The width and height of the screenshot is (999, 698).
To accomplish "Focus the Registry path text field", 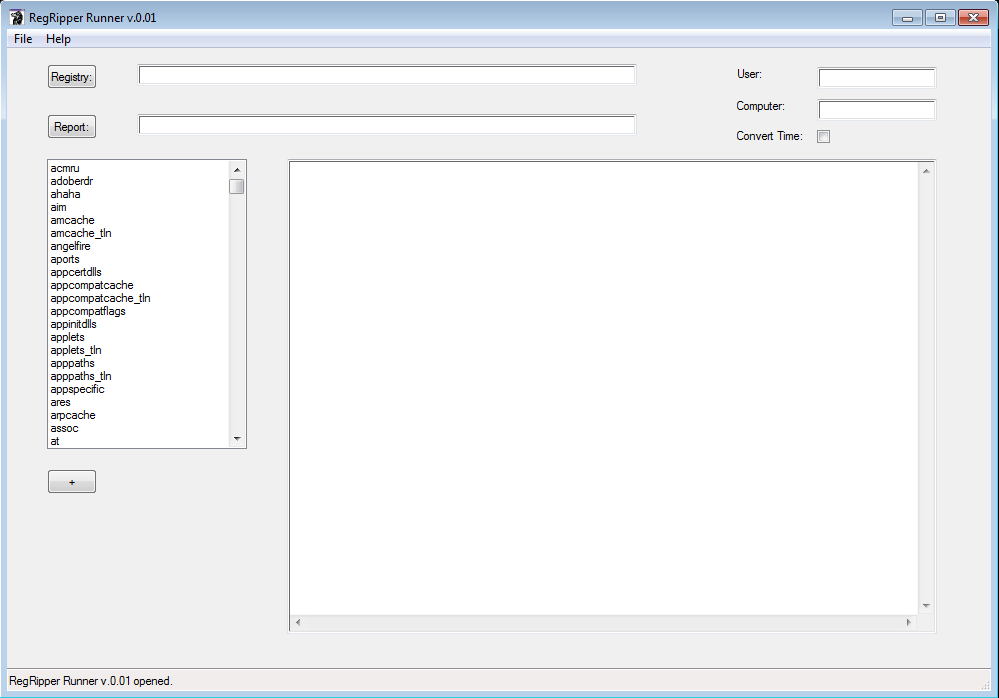I will [x=386, y=75].
